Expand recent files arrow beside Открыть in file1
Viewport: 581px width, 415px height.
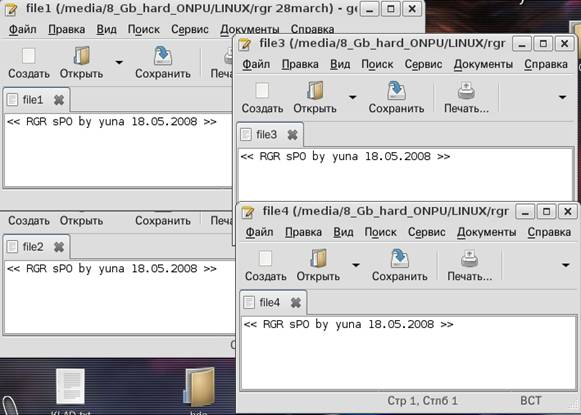click(x=119, y=62)
